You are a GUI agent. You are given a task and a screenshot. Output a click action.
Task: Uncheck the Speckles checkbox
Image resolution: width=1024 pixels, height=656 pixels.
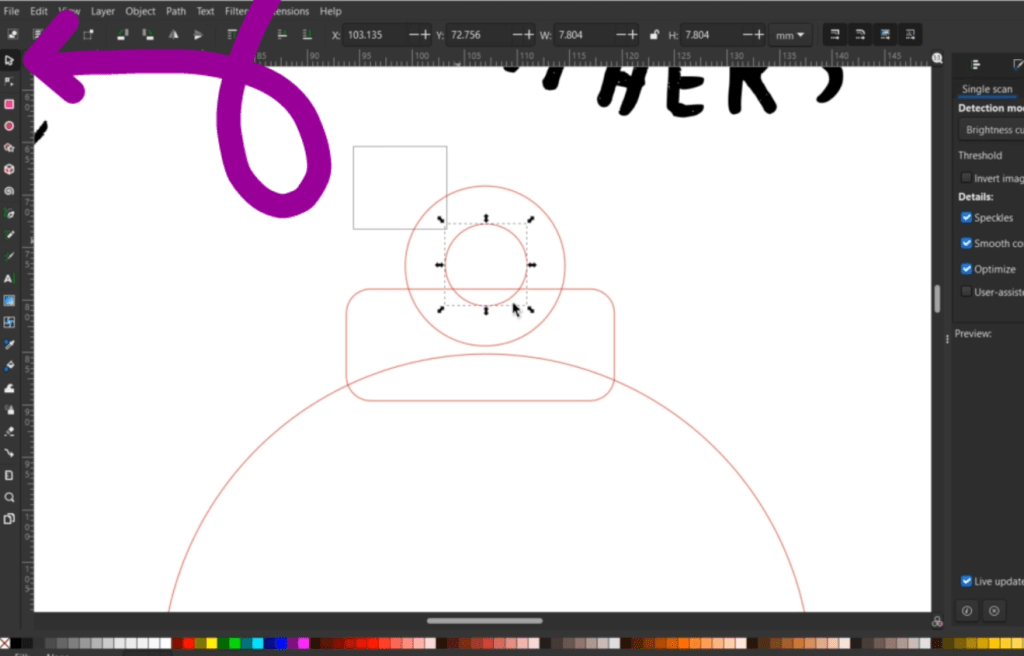click(966, 218)
